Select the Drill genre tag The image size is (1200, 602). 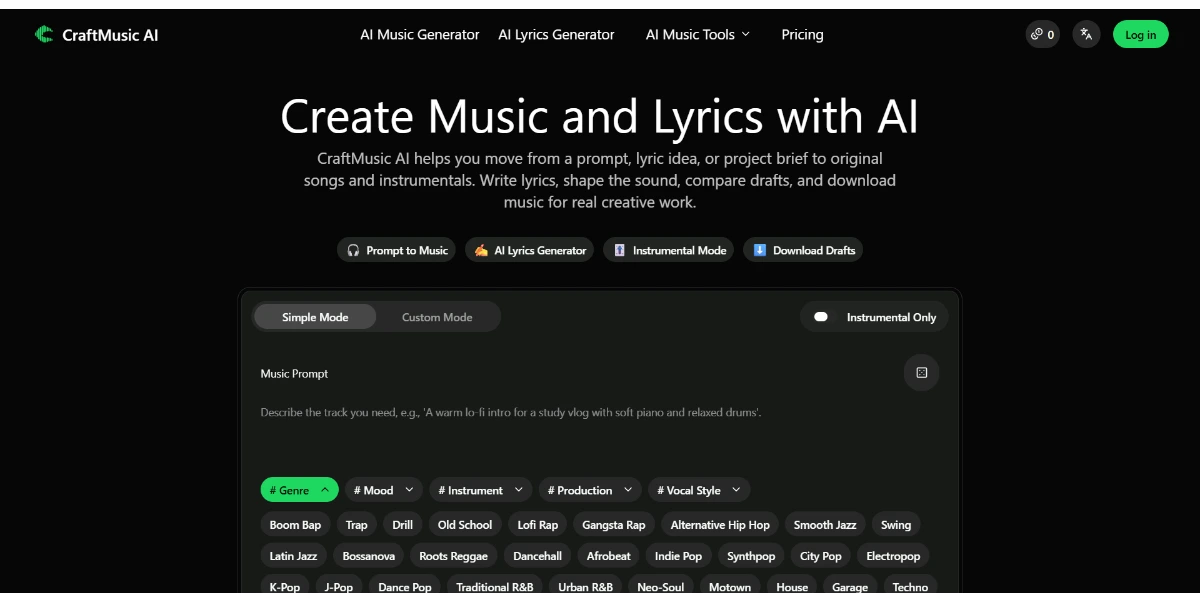[x=402, y=525]
